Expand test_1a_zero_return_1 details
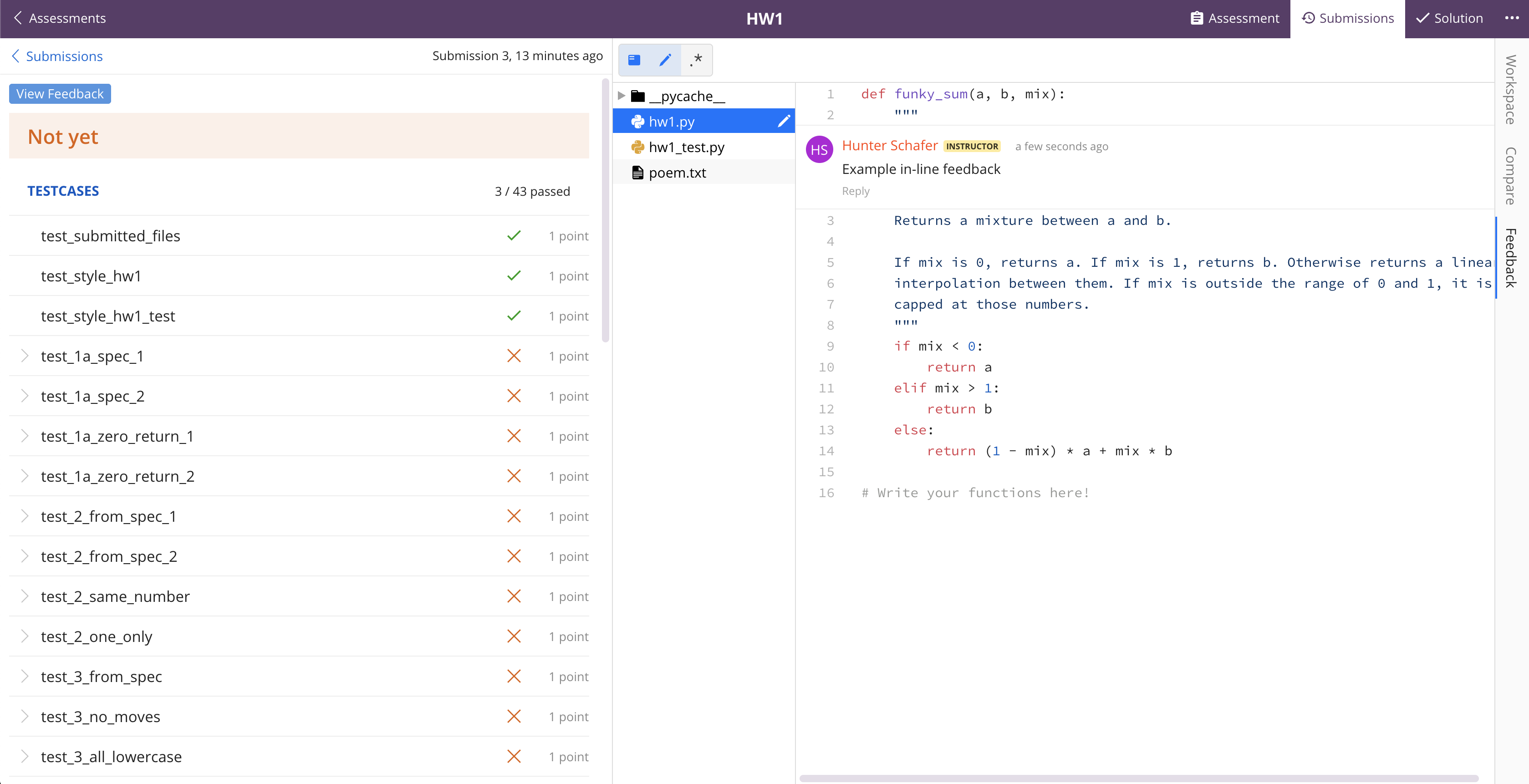 click(24, 436)
